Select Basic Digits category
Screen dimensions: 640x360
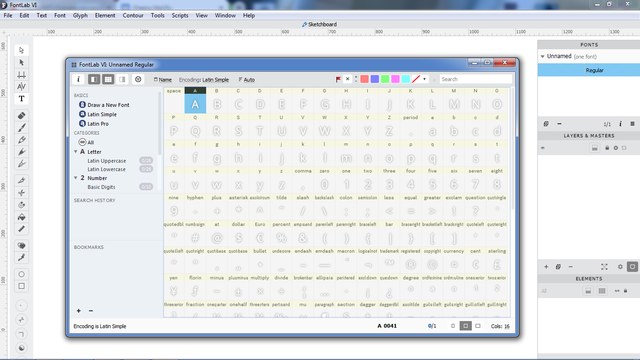[101, 187]
